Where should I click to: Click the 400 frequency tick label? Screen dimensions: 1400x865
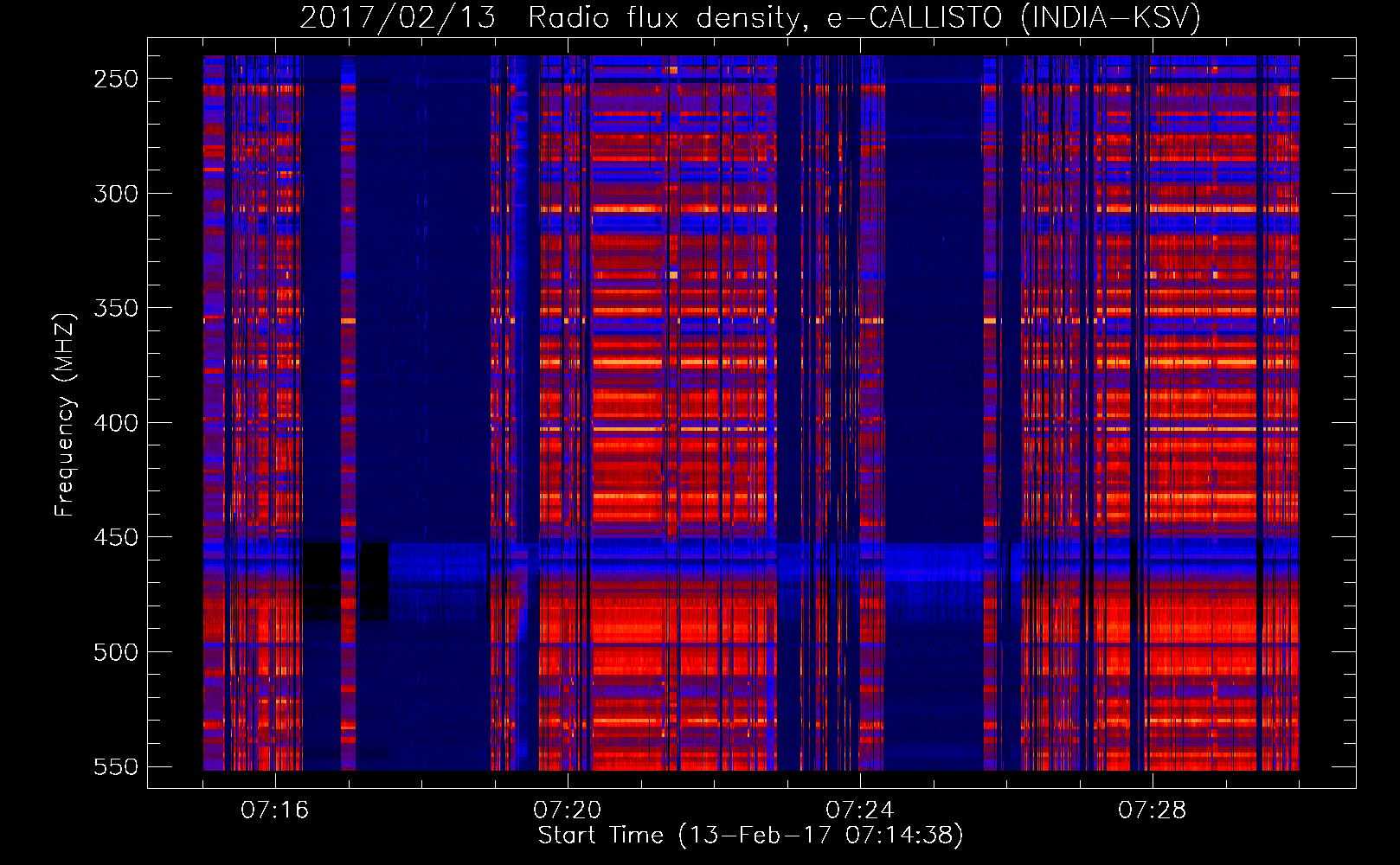coord(116,423)
